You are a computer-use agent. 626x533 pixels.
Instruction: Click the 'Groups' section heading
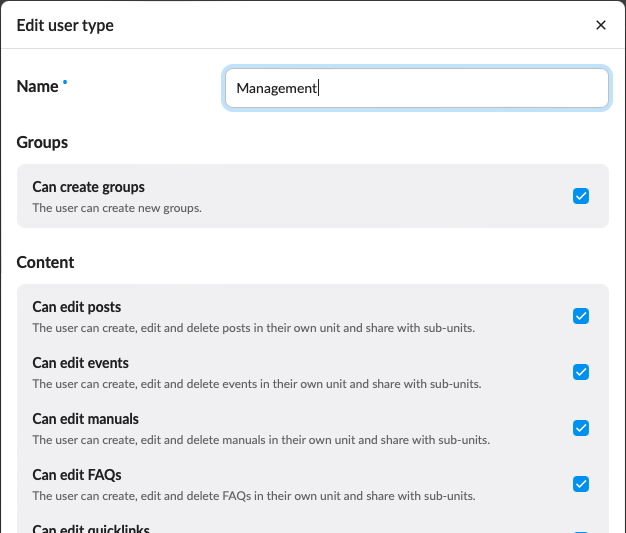click(42, 143)
